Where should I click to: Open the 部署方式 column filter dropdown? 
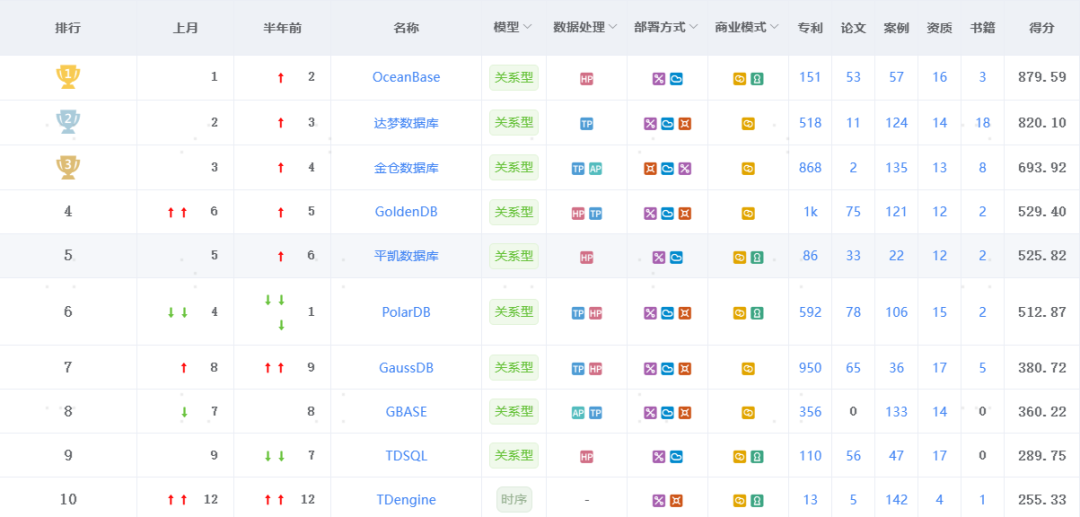pos(694,28)
